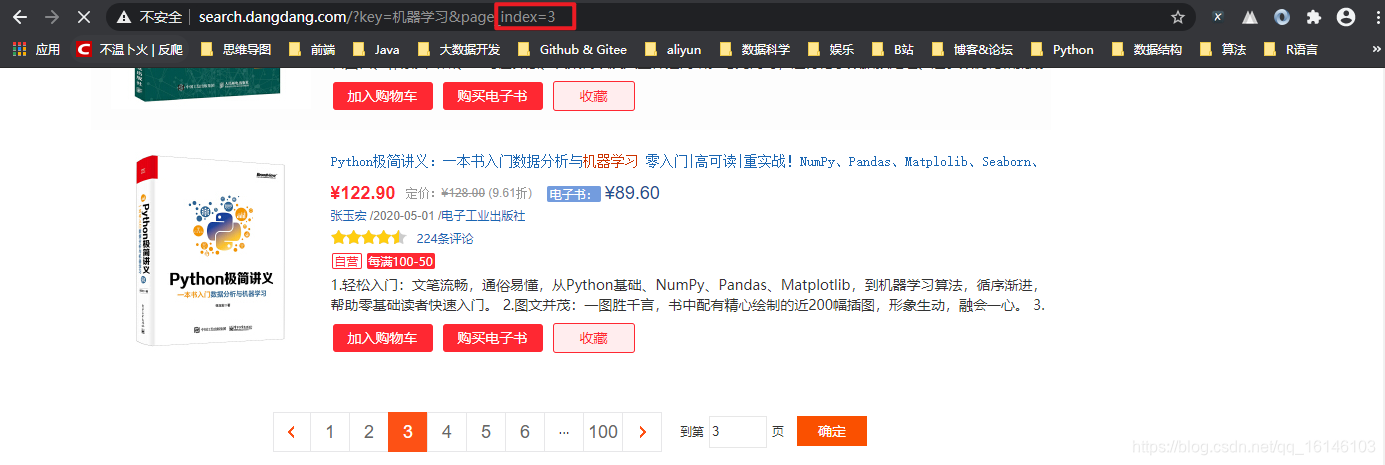Open the 算法 bookmark folder

[1223, 49]
